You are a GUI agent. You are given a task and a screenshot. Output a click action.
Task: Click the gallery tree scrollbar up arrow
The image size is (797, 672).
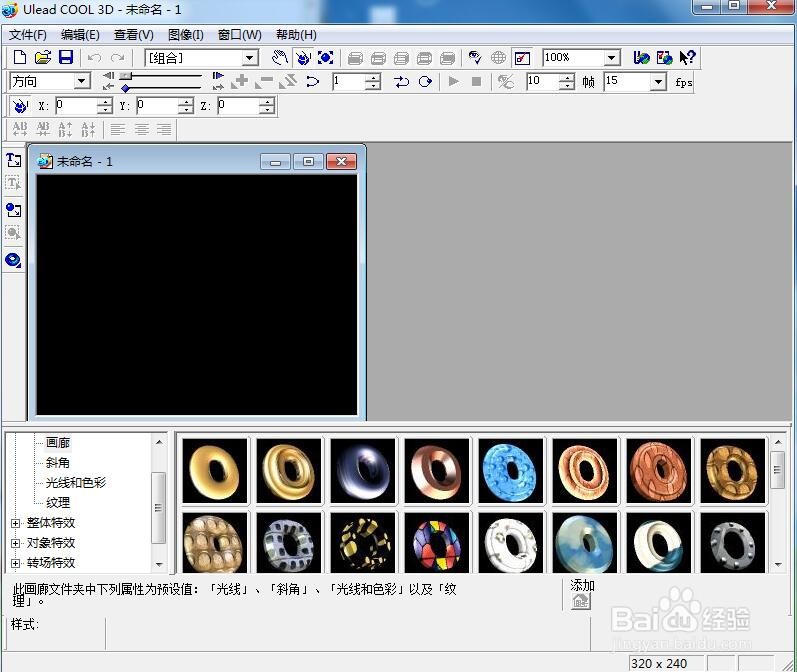pyautogui.click(x=159, y=442)
